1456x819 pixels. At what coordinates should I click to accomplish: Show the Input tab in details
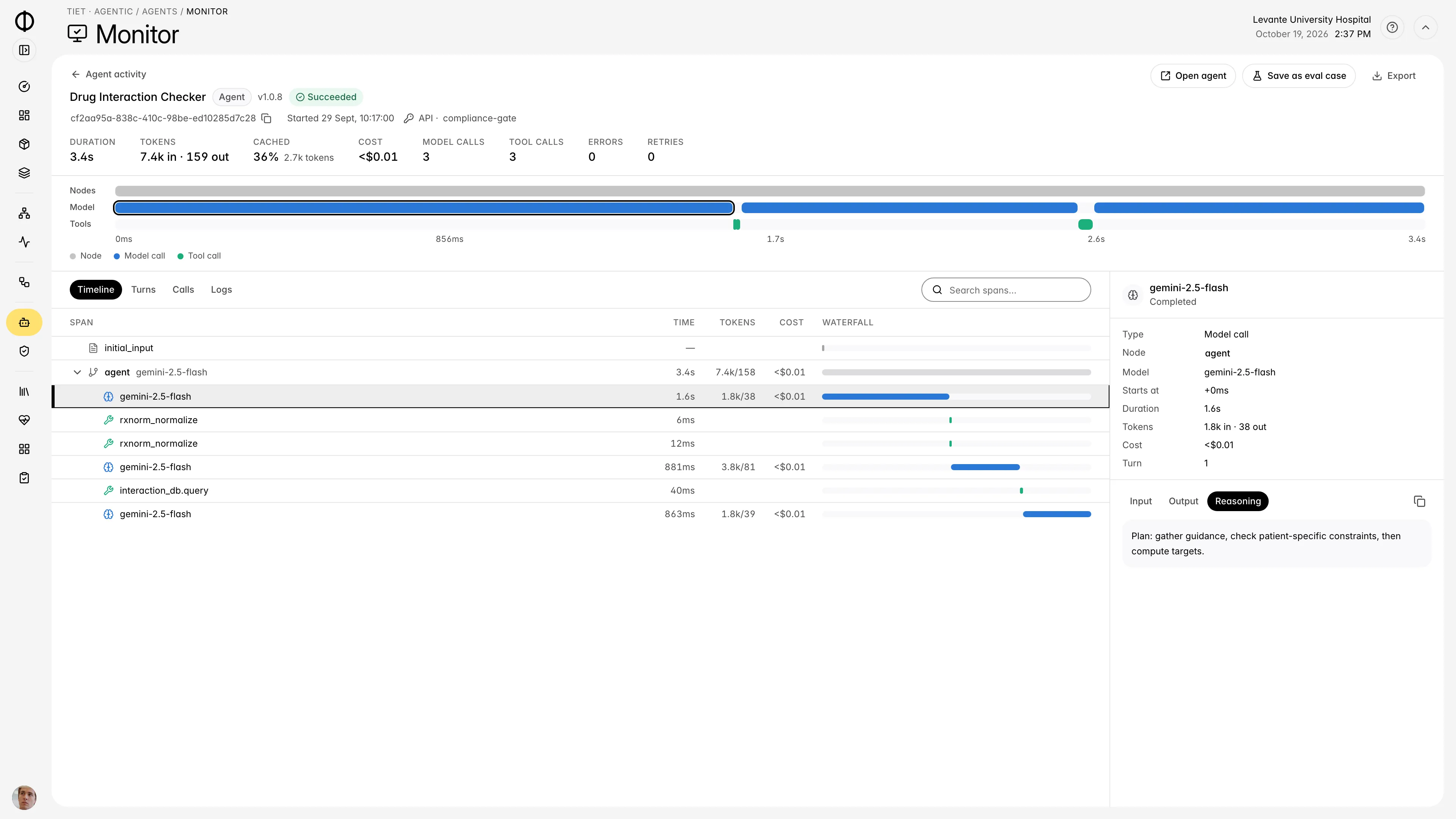tap(1141, 501)
